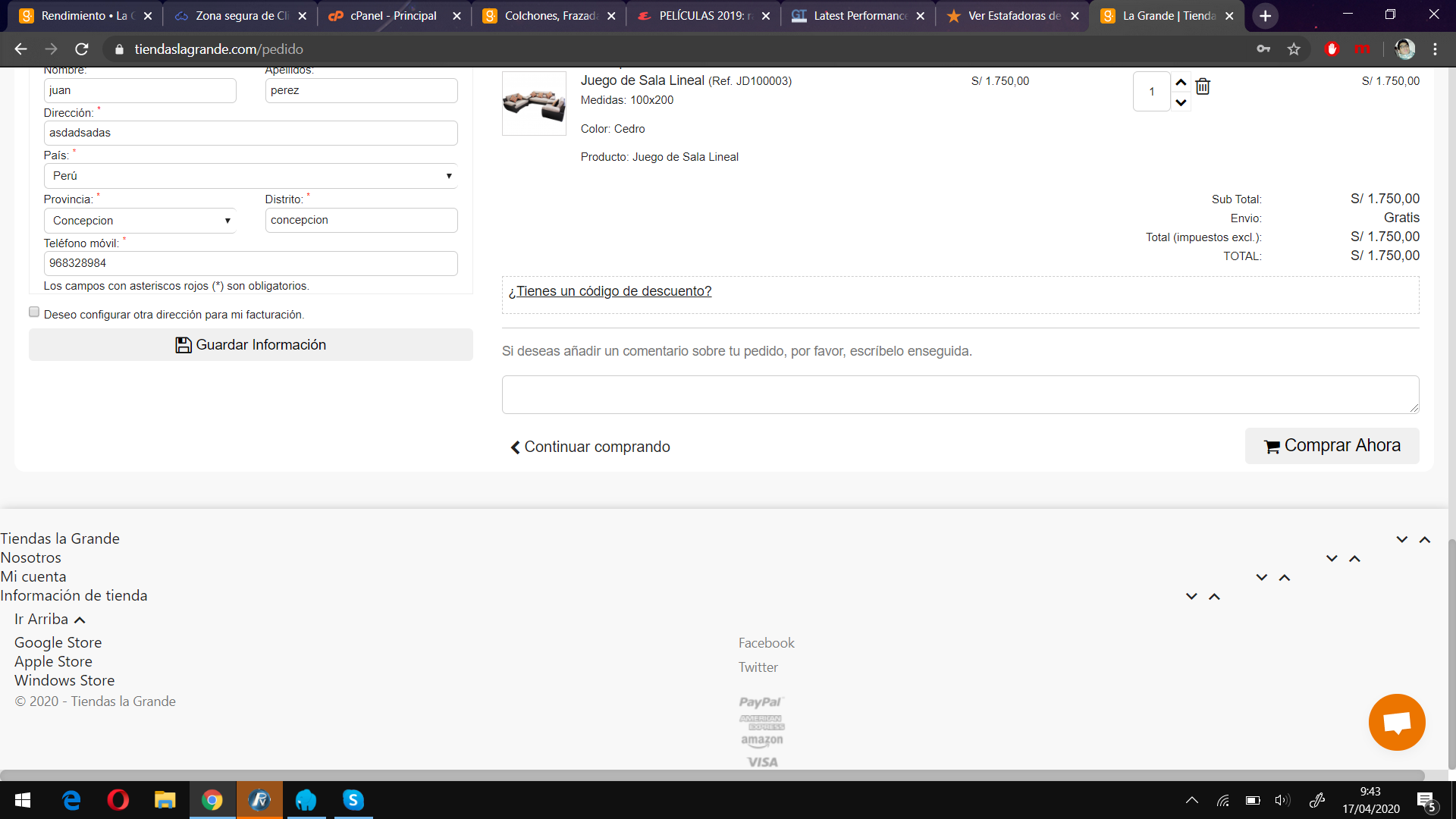The width and height of the screenshot is (1456, 819).
Task: Reload the page with refresh icon
Action: (82, 49)
